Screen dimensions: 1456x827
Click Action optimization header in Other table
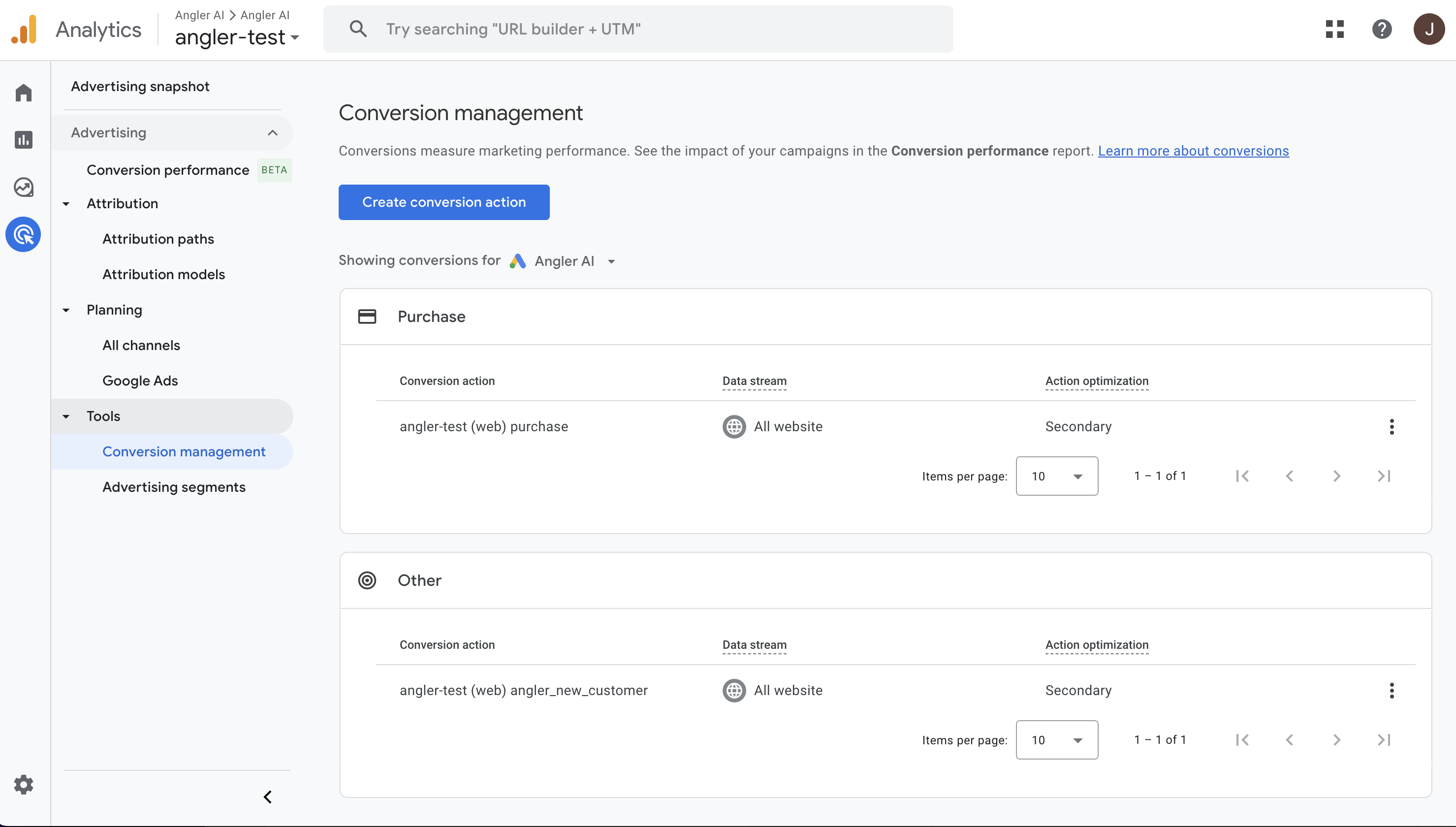pyautogui.click(x=1097, y=645)
